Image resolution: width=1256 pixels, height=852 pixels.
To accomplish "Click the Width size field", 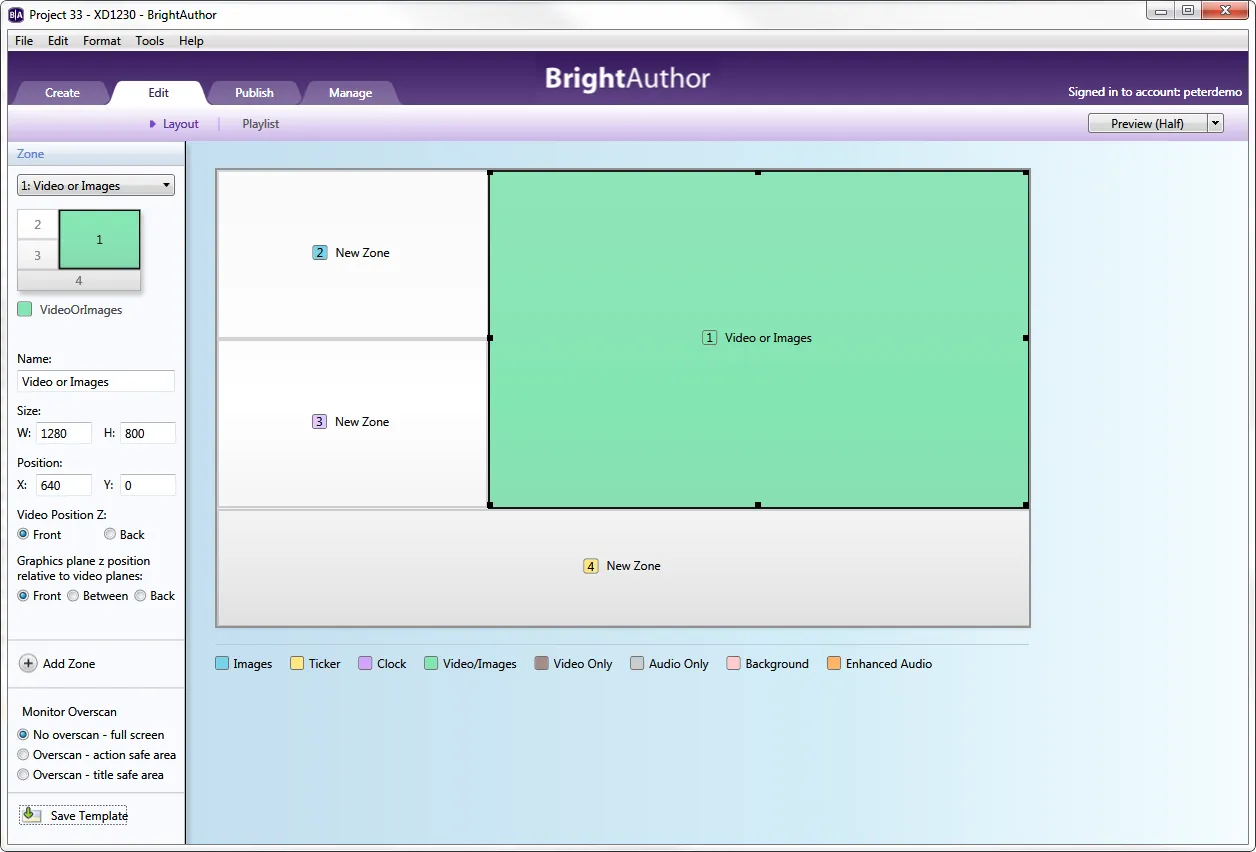I will [x=64, y=433].
